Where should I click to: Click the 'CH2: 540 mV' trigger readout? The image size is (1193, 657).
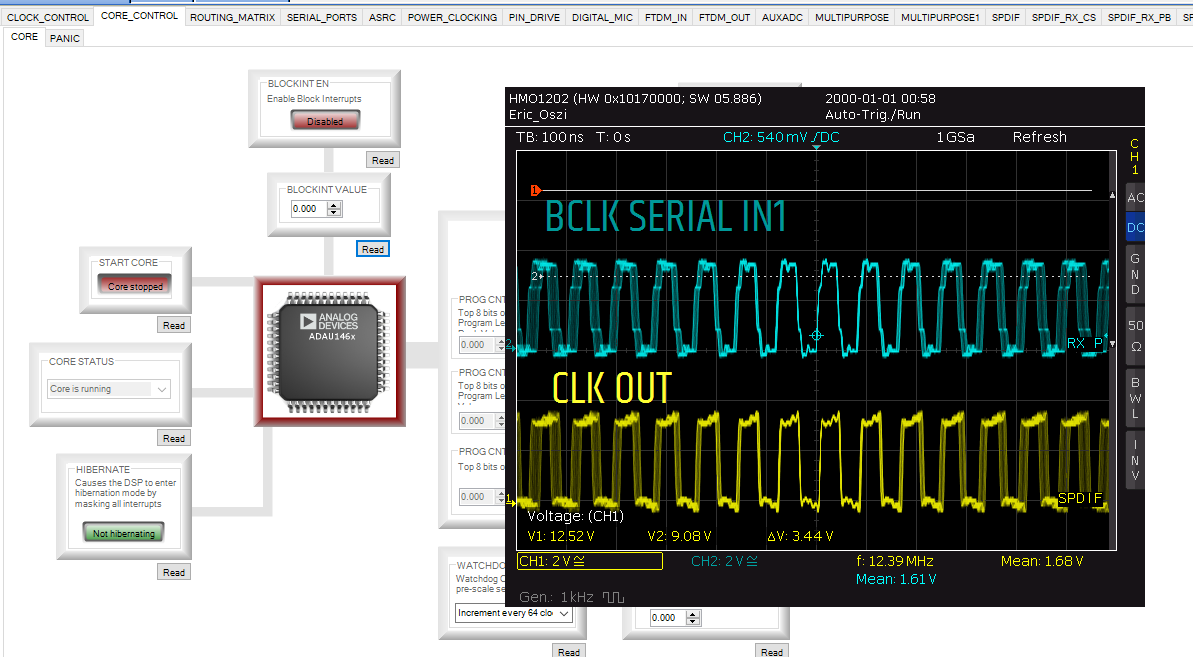(781, 137)
